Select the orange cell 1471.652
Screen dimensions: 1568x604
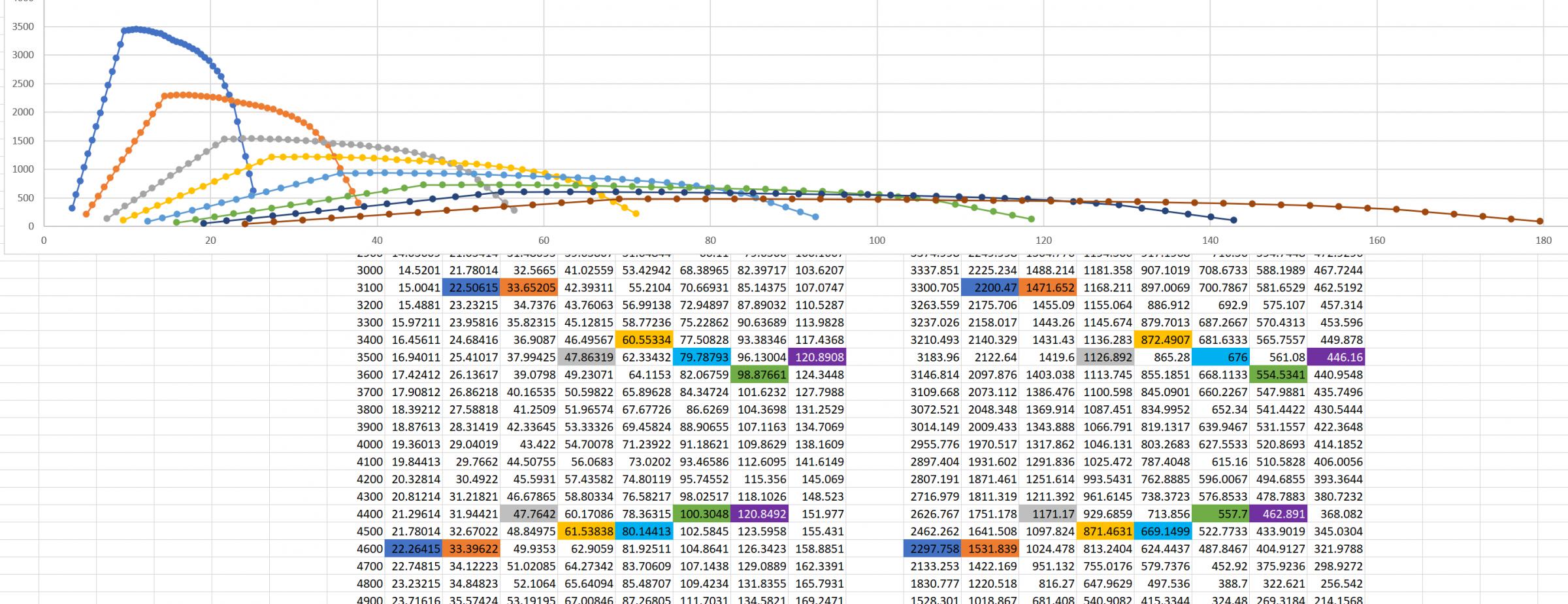(x=1047, y=288)
